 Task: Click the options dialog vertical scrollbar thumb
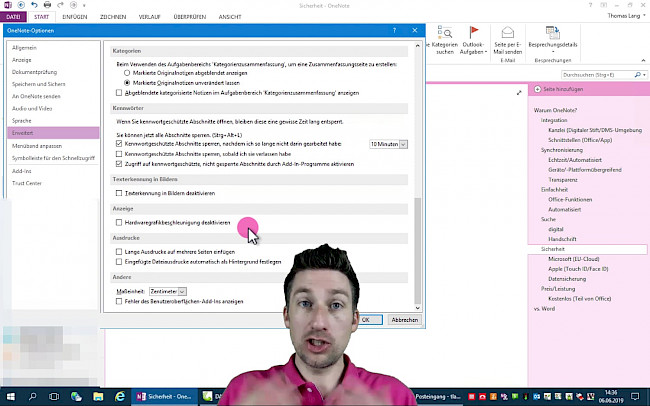[417, 250]
